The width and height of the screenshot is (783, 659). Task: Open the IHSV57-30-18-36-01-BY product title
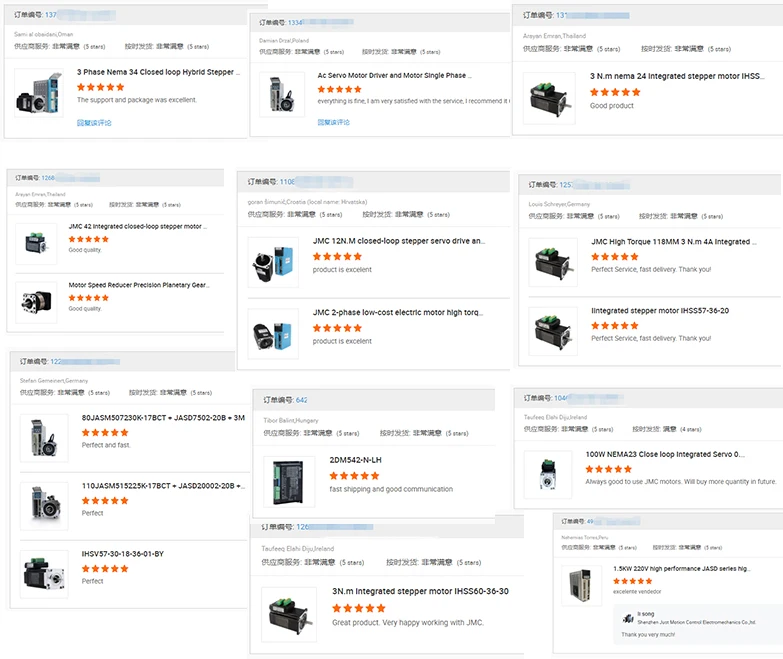pyautogui.click(x=122, y=553)
